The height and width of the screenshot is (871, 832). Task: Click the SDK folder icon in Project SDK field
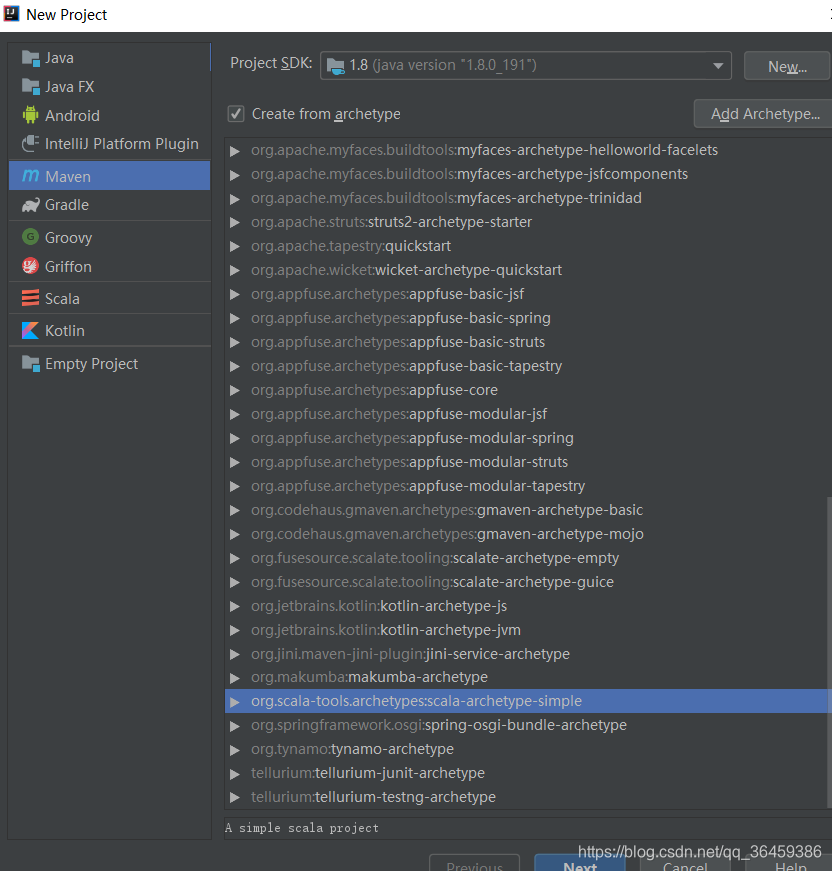point(335,66)
